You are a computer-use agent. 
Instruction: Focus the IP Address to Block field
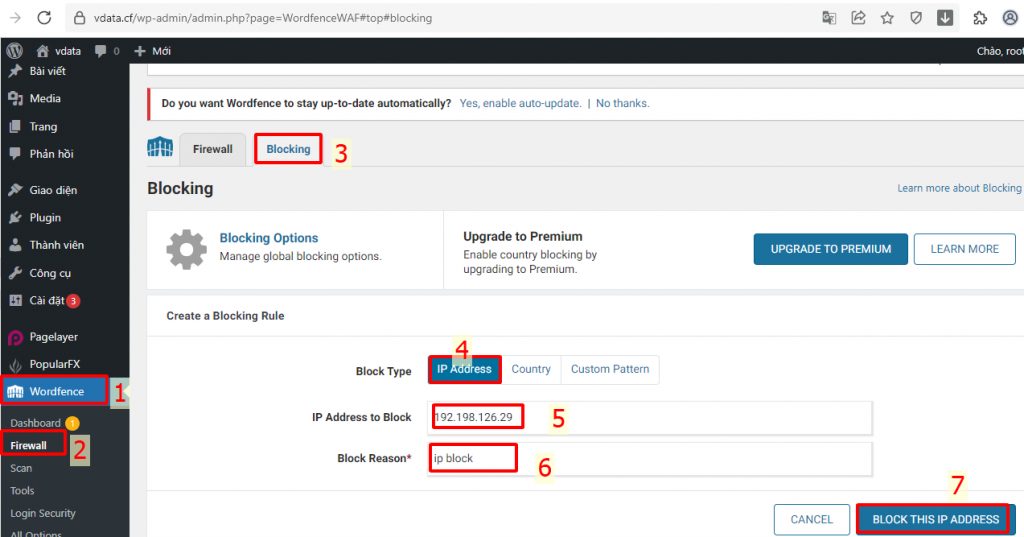tap(650, 417)
